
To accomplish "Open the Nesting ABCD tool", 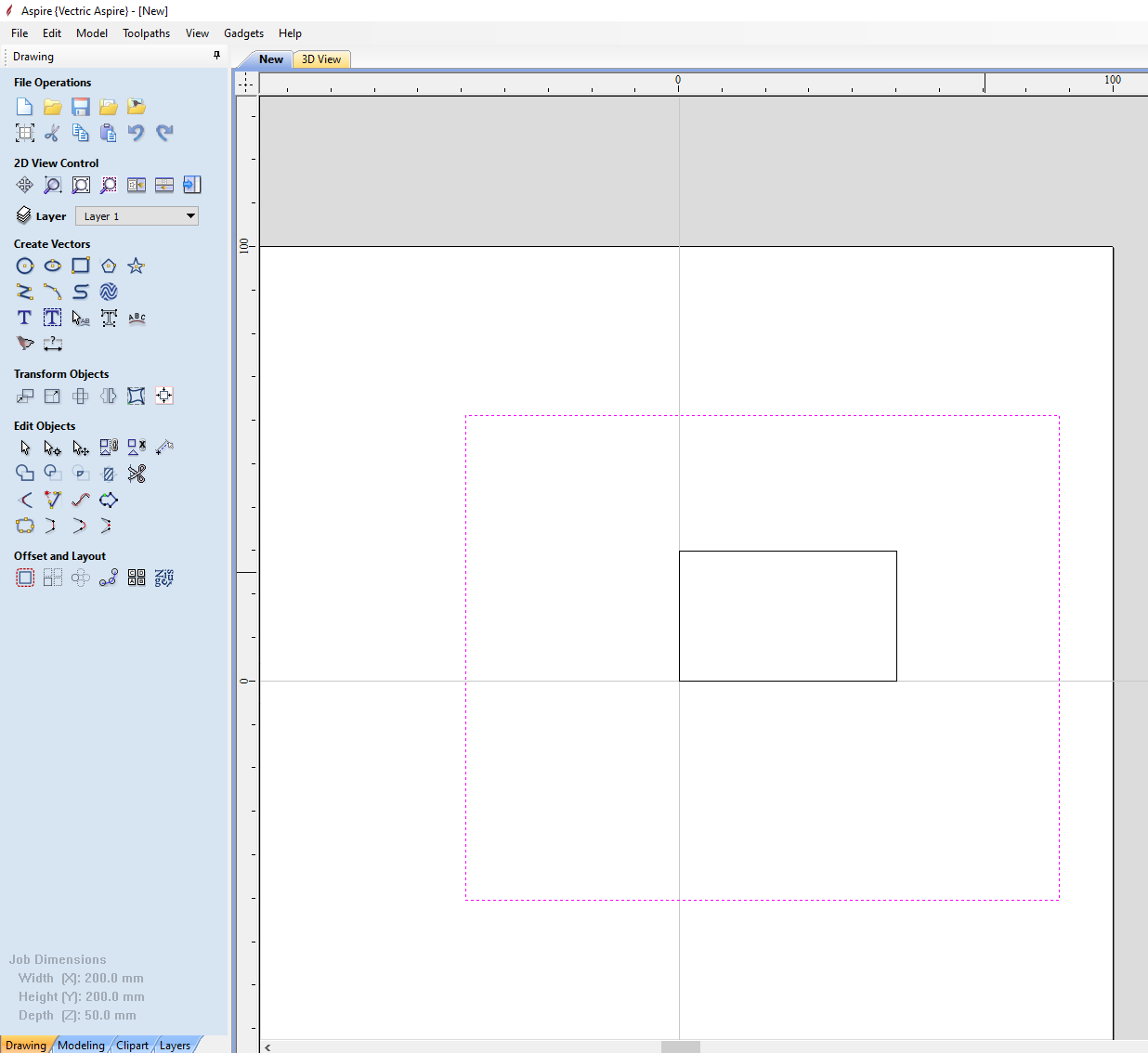I will tap(137, 578).
